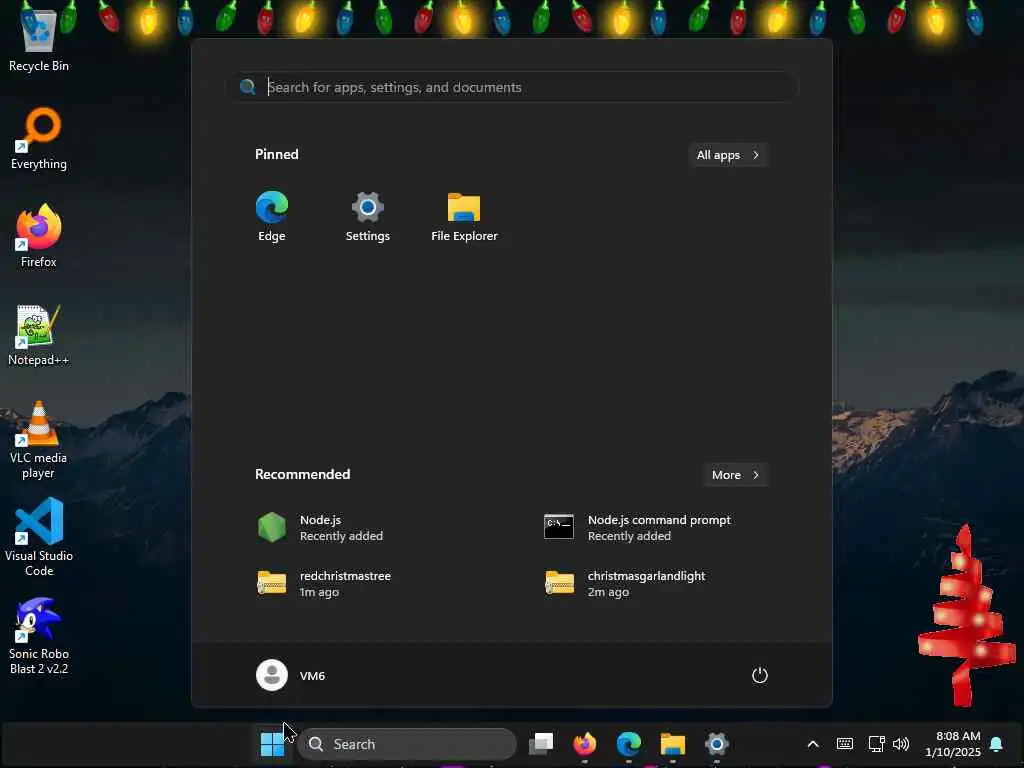This screenshot has height=768, width=1024.
Task: Open the notifications bell icon
Action: pyautogui.click(x=996, y=744)
